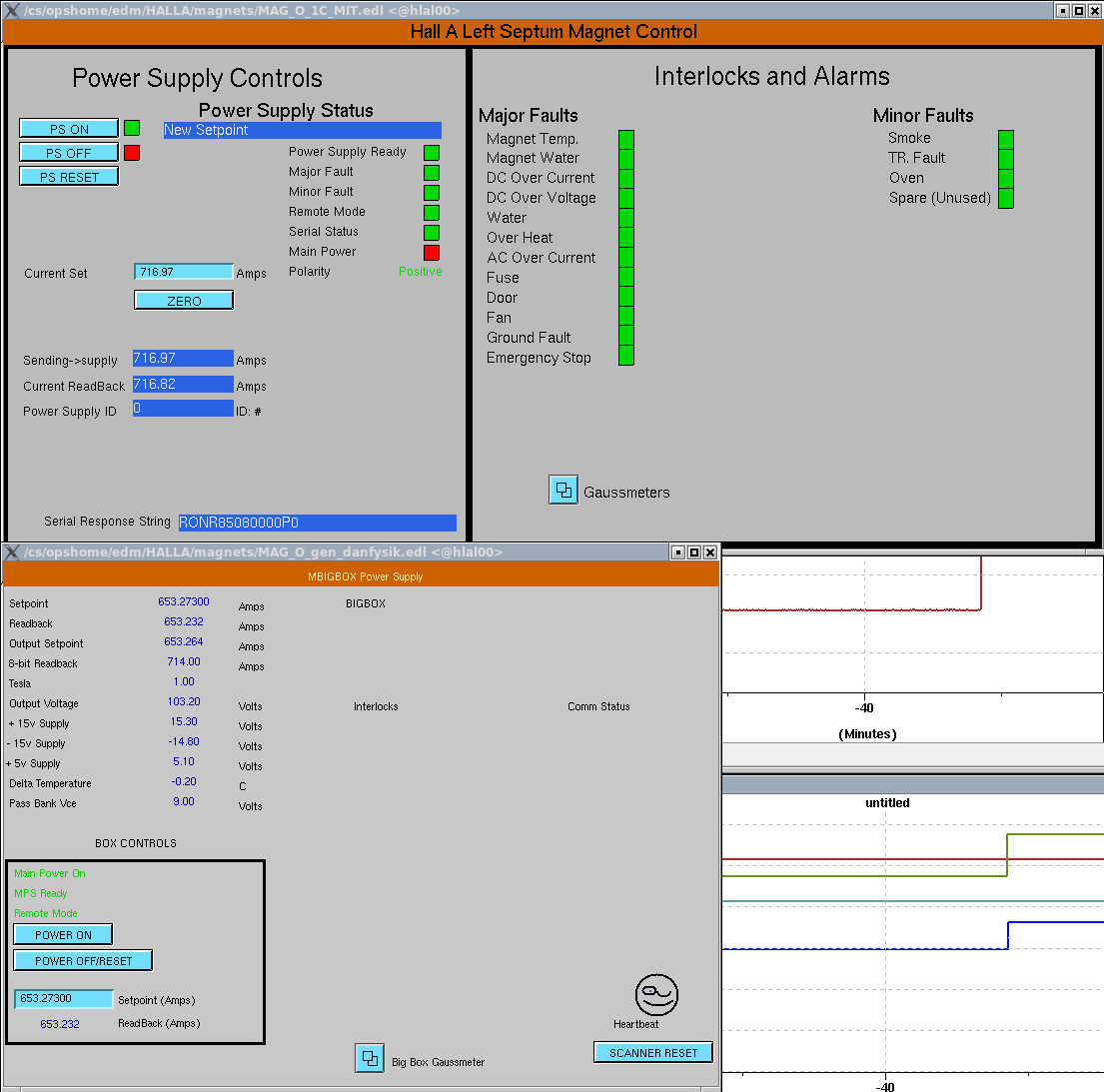
Task: Click the TR. Fault minor fault indicator
Action: (1006, 159)
